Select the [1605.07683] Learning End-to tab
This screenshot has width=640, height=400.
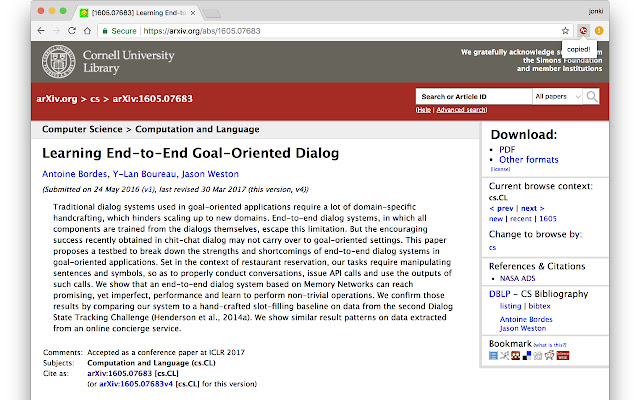137,13
